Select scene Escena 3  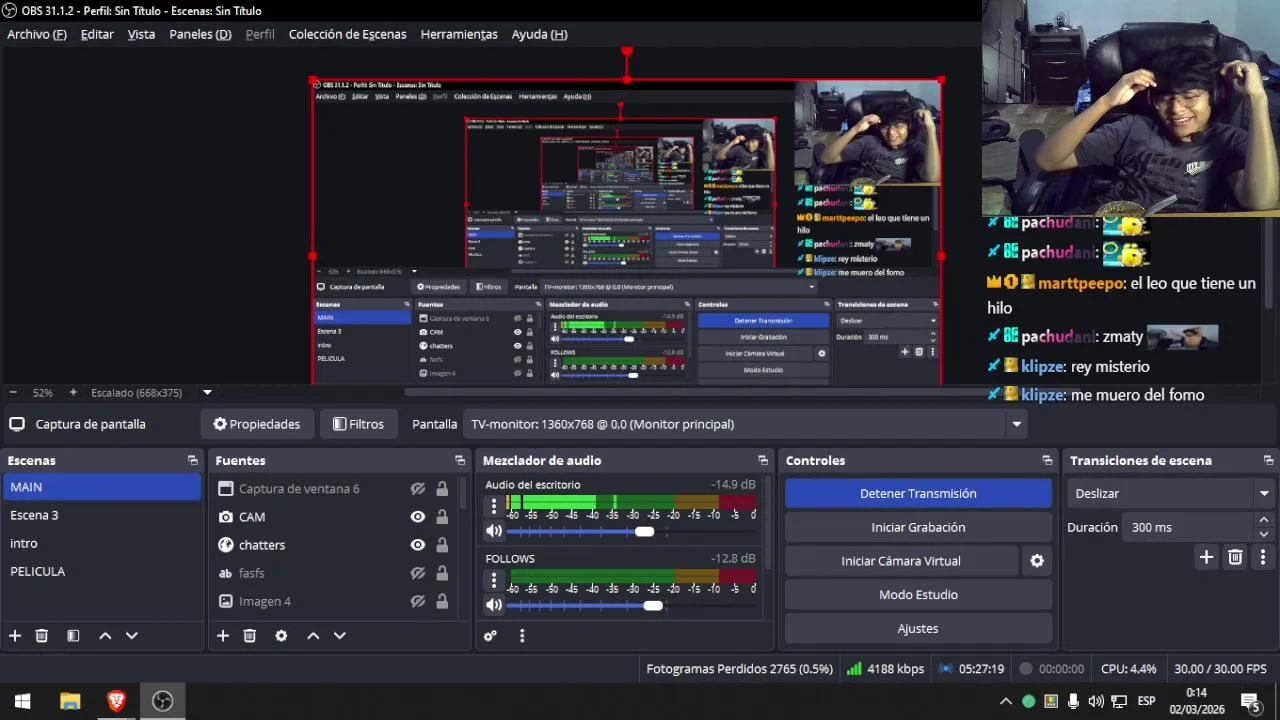click(101, 515)
